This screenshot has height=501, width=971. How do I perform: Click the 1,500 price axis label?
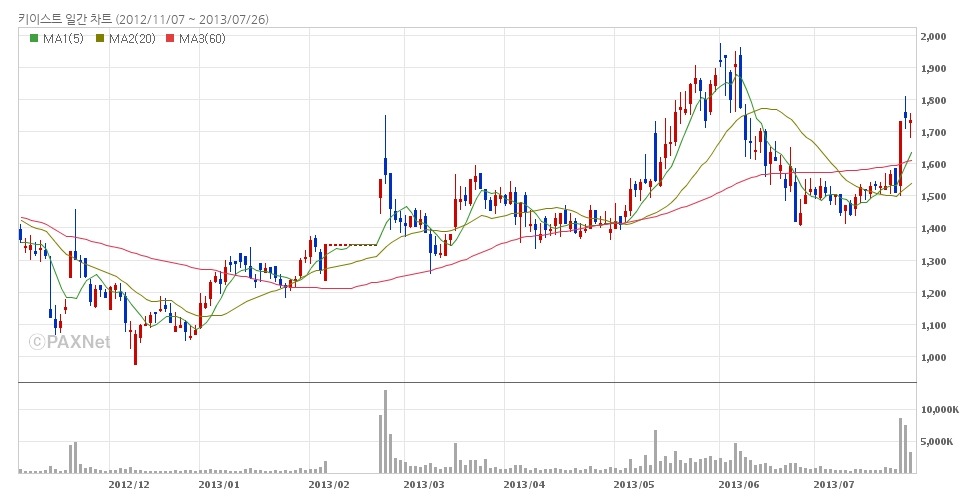point(933,197)
